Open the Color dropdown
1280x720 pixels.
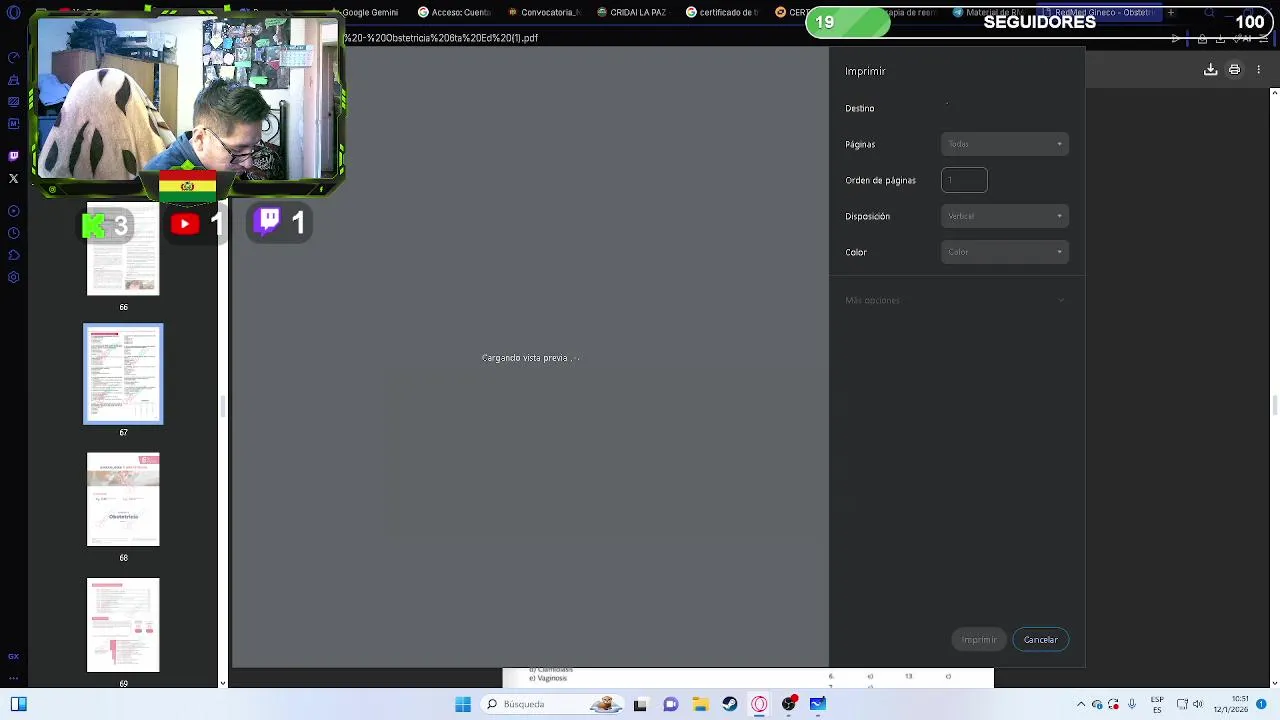(1005, 252)
